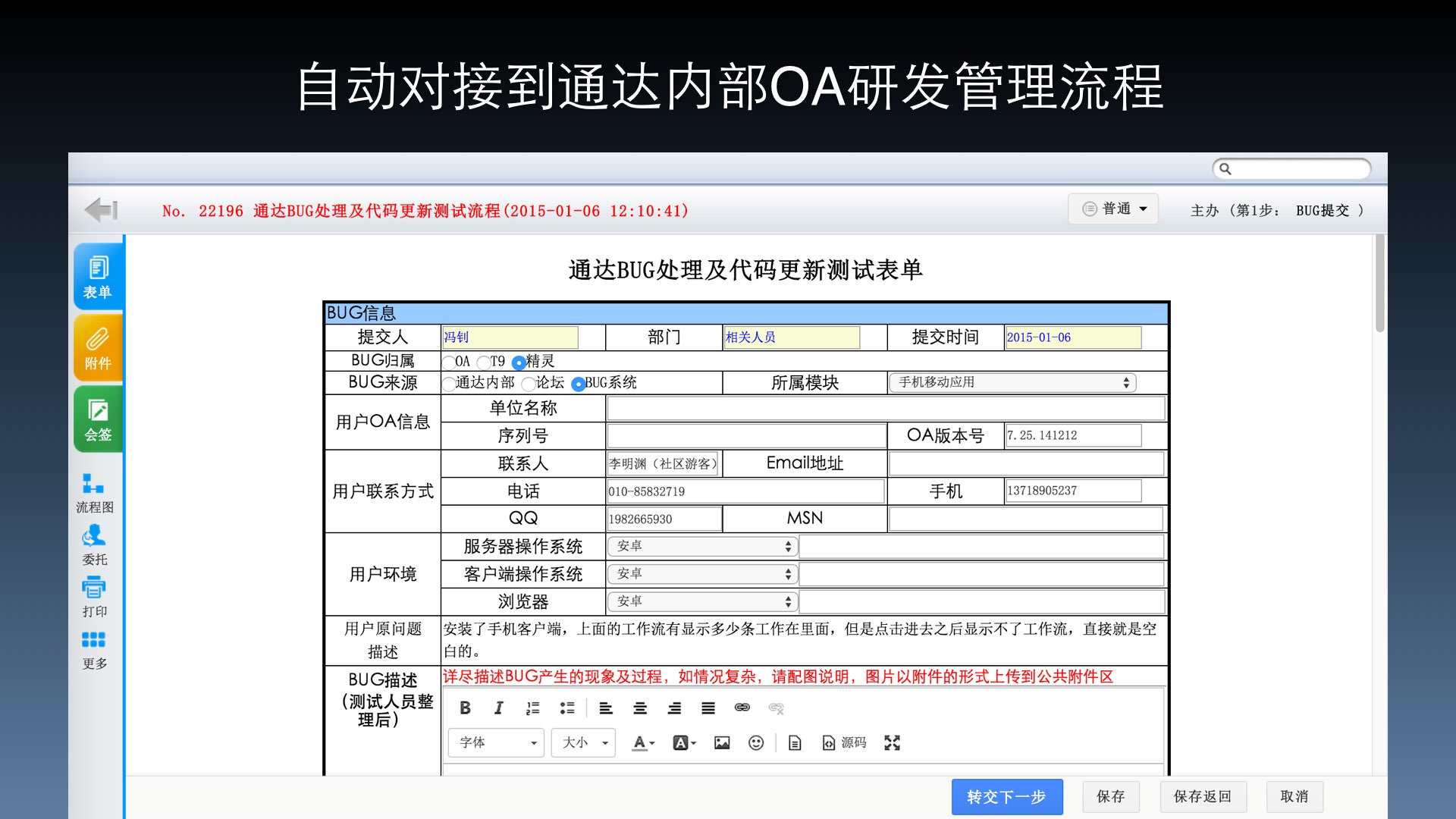This screenshot has width=1456, height=819.
Task: Open the 客户端操作系统 dropdown
Action: tap(702, 574)
